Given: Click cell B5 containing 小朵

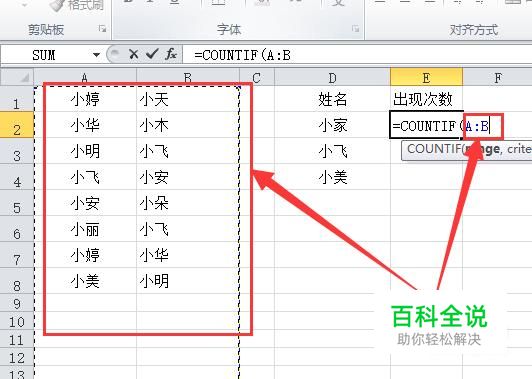Looking at the screenshot, I should point(188,203).
